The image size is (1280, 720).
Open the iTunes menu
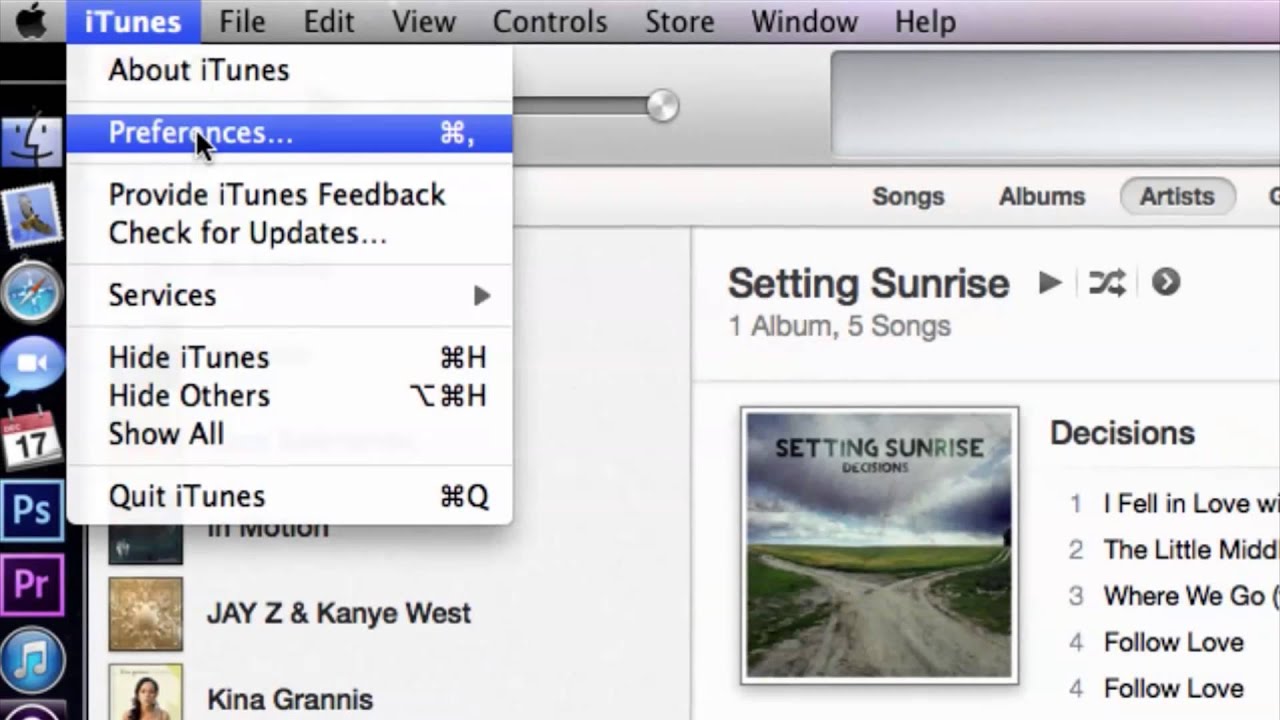tap(133, 21)
